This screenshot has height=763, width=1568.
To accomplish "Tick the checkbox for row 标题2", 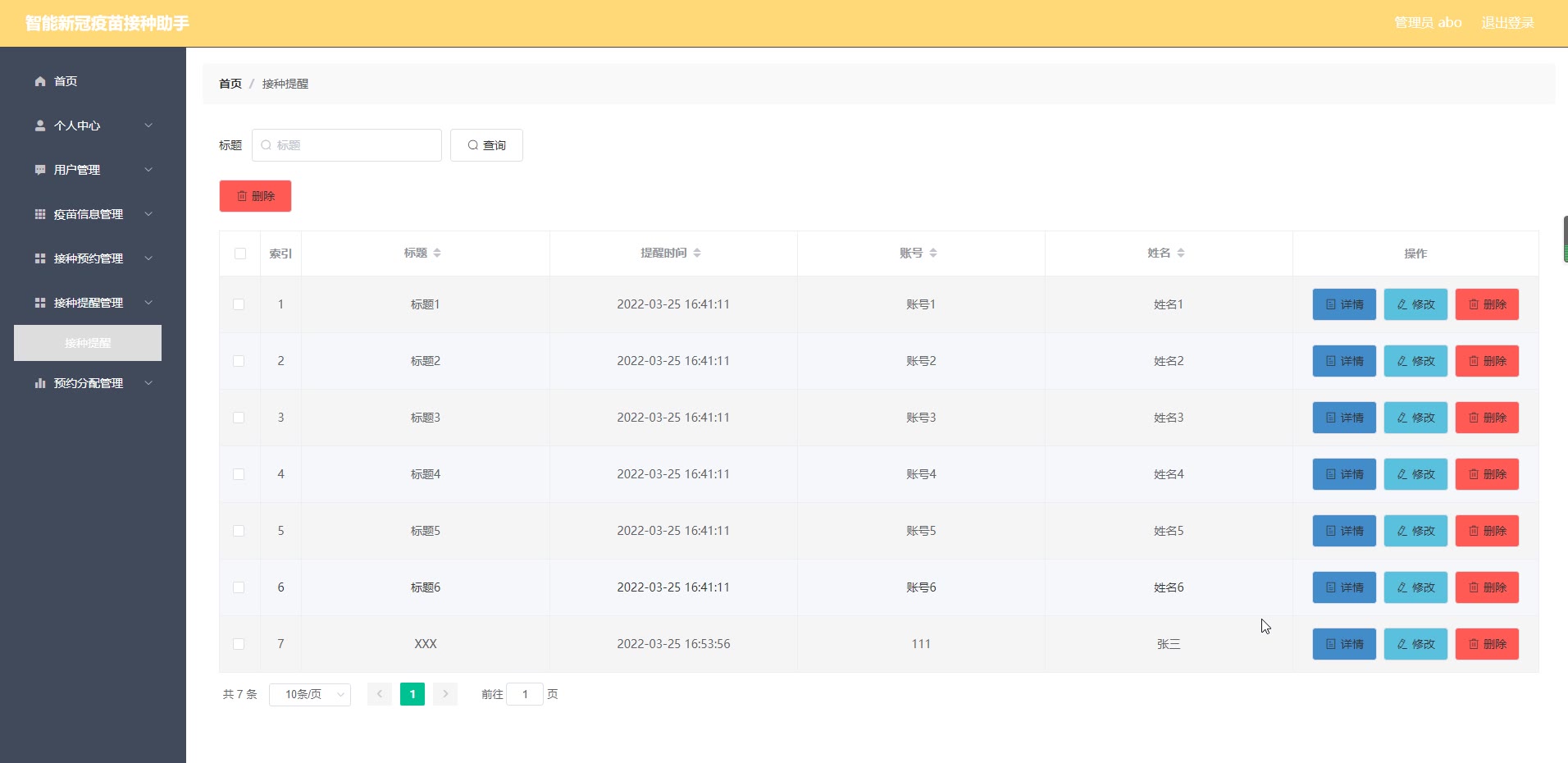I will click(239, 361).
